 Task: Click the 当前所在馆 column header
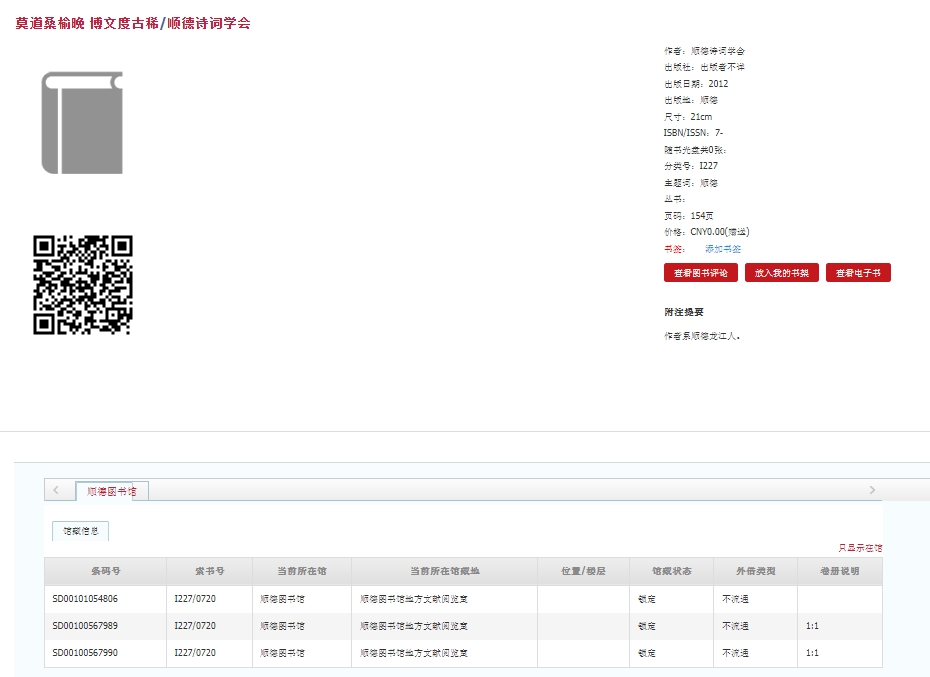pos(302,571)
